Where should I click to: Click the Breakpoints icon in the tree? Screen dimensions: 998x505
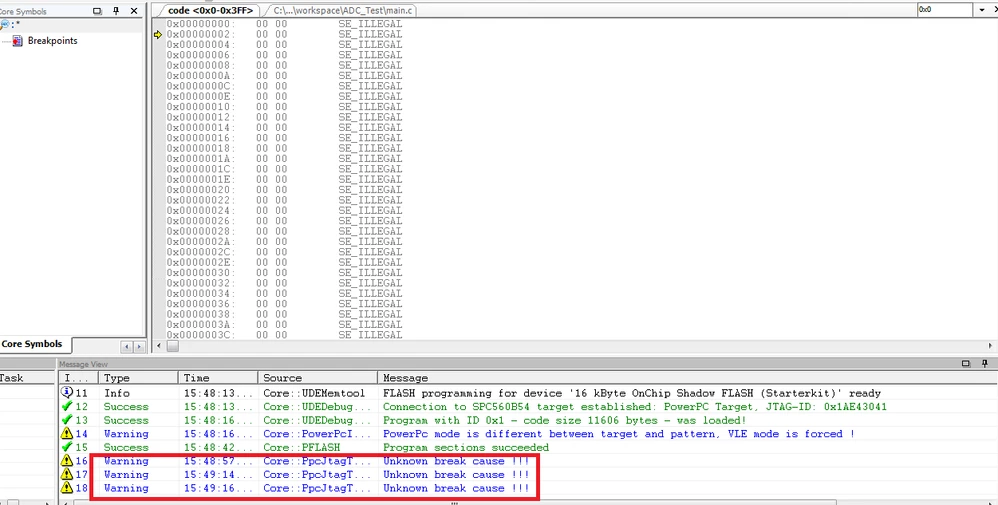click(x=18, y=41)
